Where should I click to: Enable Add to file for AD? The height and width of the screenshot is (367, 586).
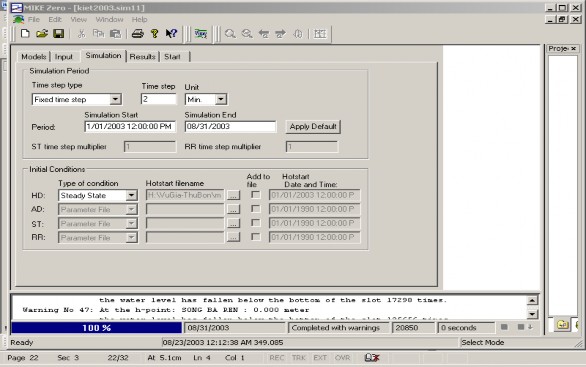256,209
